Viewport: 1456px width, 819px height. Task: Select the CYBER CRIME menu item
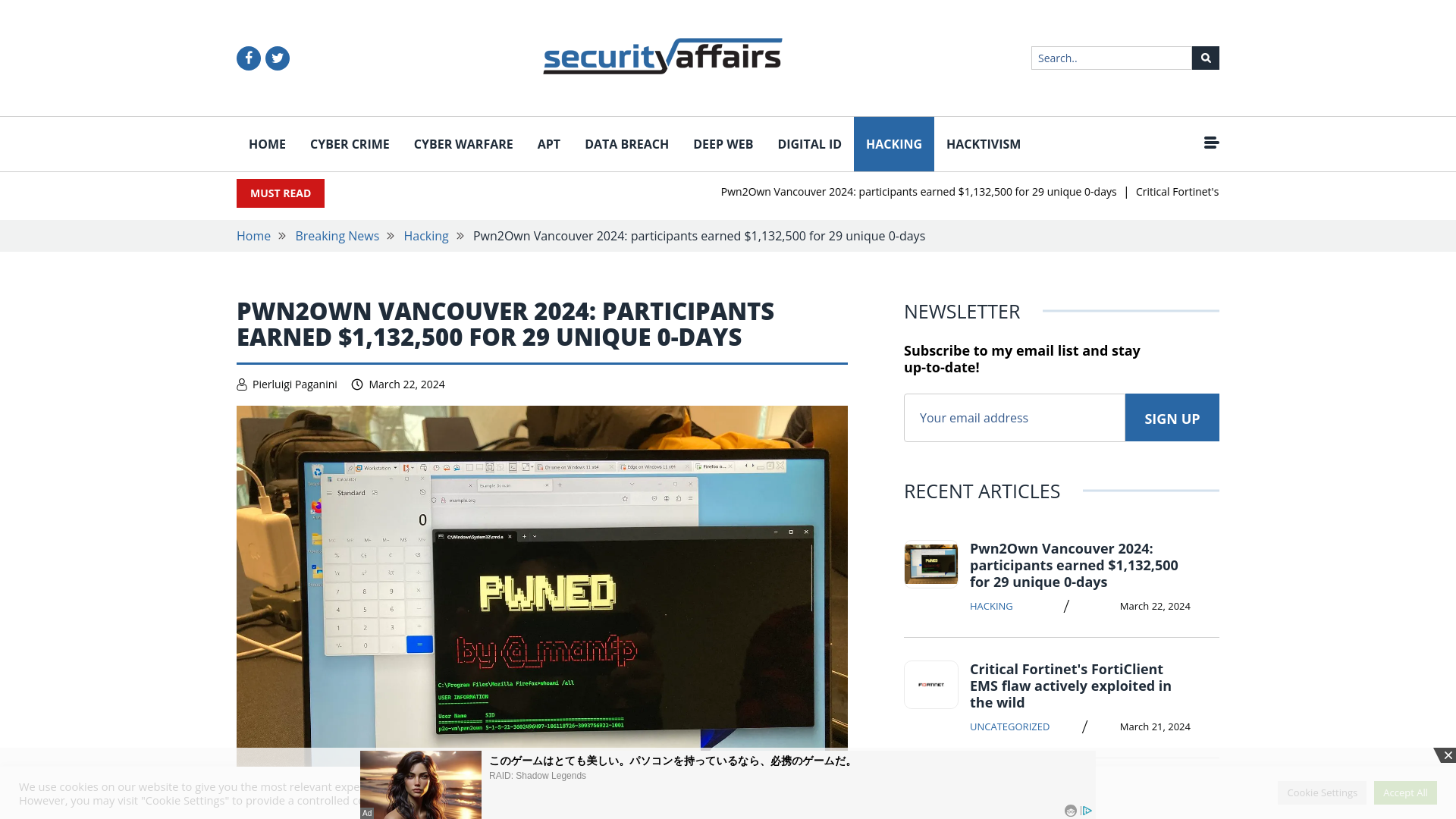[x=349, y=144]
